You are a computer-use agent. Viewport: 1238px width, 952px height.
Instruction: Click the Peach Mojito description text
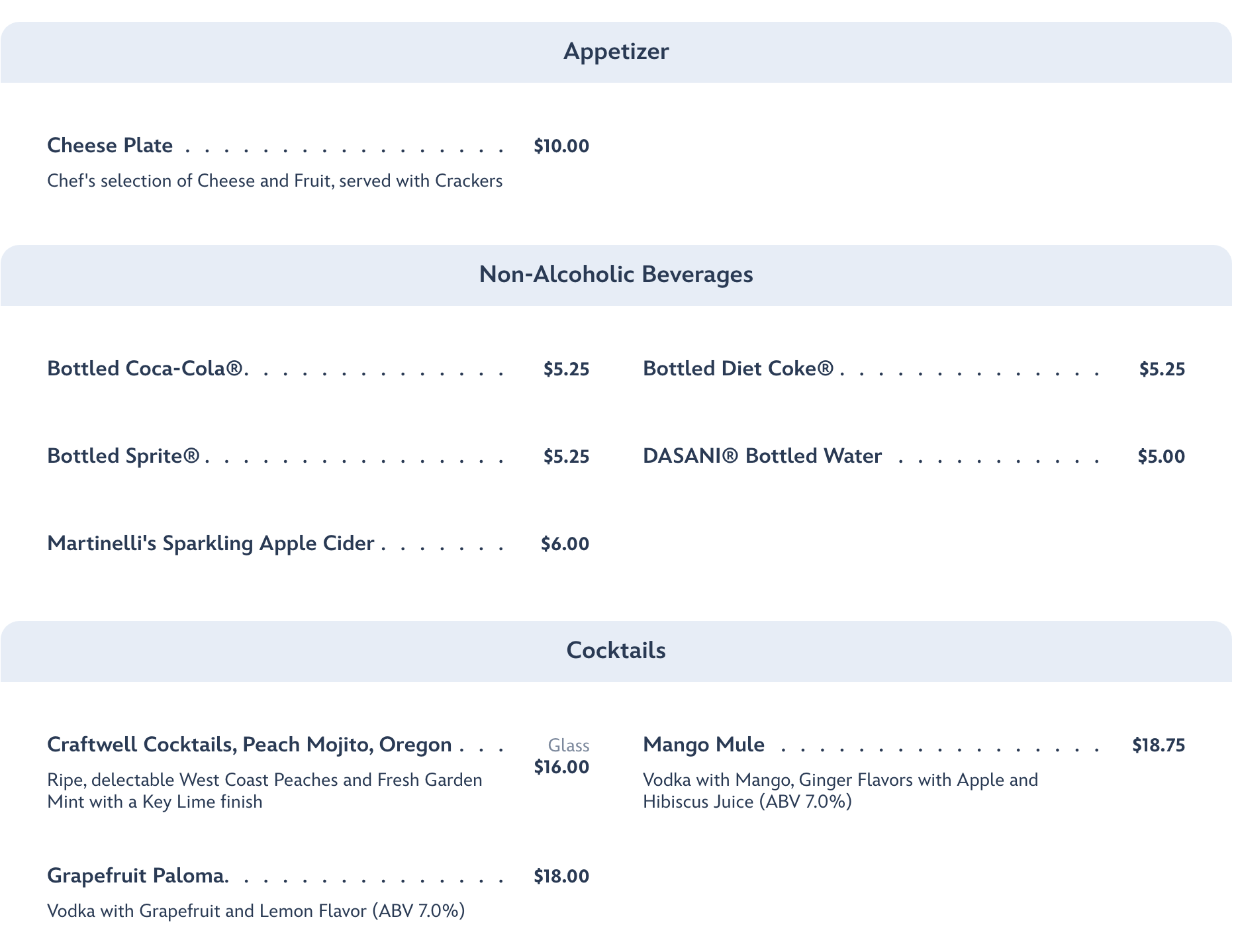(x=265, y=791)
